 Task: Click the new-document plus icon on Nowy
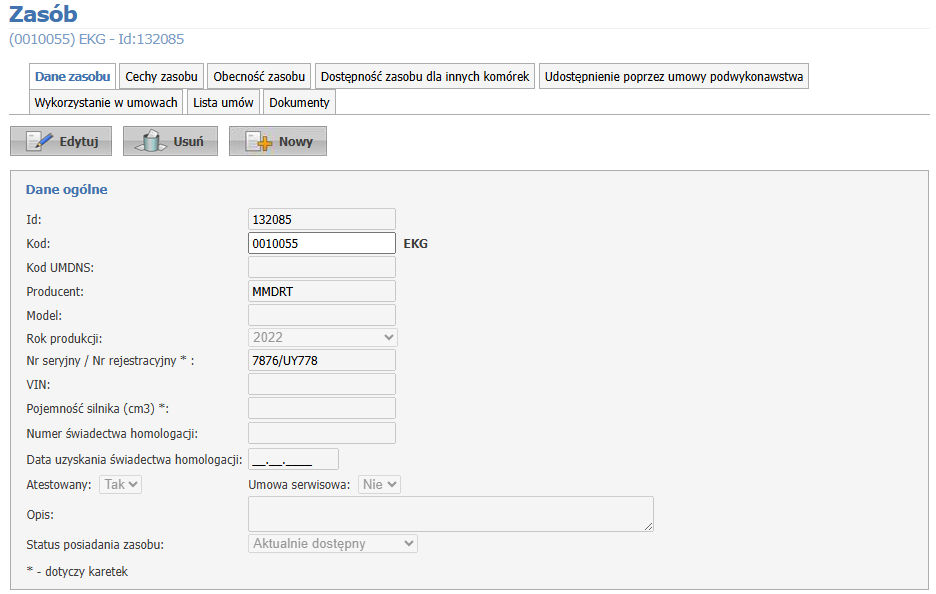[x=258, y=141]
